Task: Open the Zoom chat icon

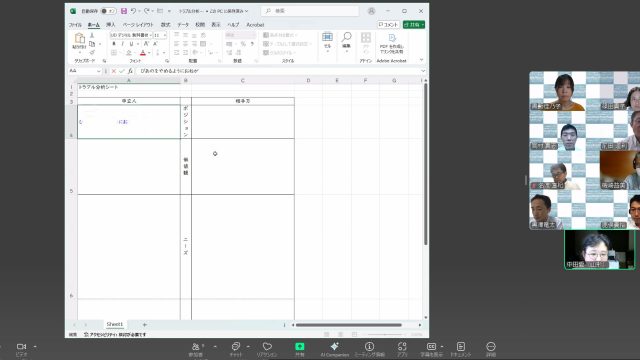Action: pyautogui.click(x=236, y=347)
